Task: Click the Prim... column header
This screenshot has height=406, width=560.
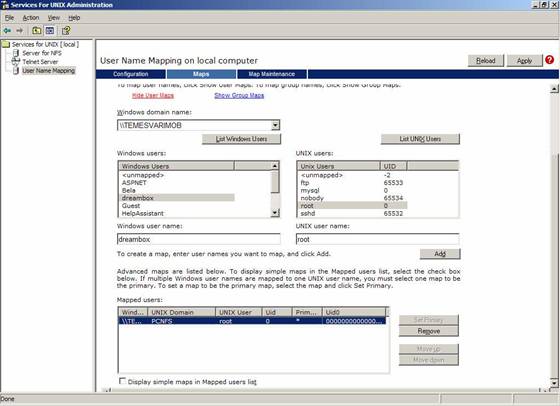Action: coord(307,312)
